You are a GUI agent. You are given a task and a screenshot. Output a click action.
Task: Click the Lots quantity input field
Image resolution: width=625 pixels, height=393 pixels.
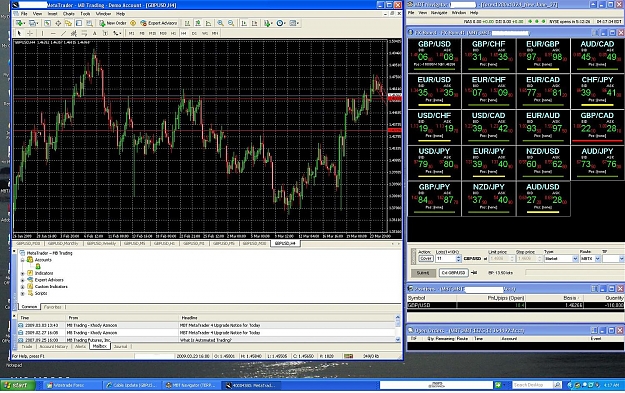click(446, 259)
